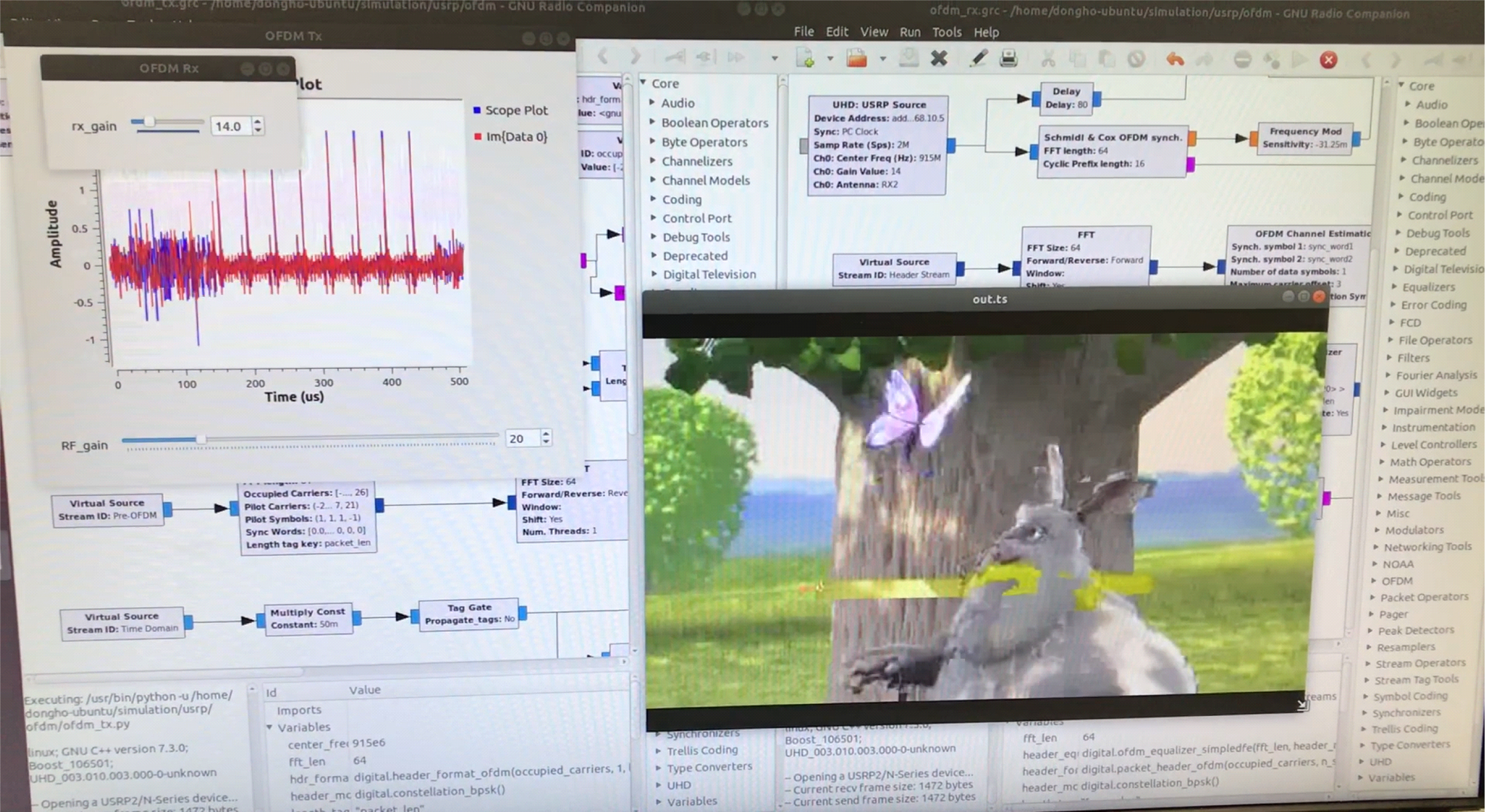1485x812 pixels.
Task: Click center_freq value 915e6 in ofdm_tx variables
Action: pyautogui.click(x=369, y=743)
